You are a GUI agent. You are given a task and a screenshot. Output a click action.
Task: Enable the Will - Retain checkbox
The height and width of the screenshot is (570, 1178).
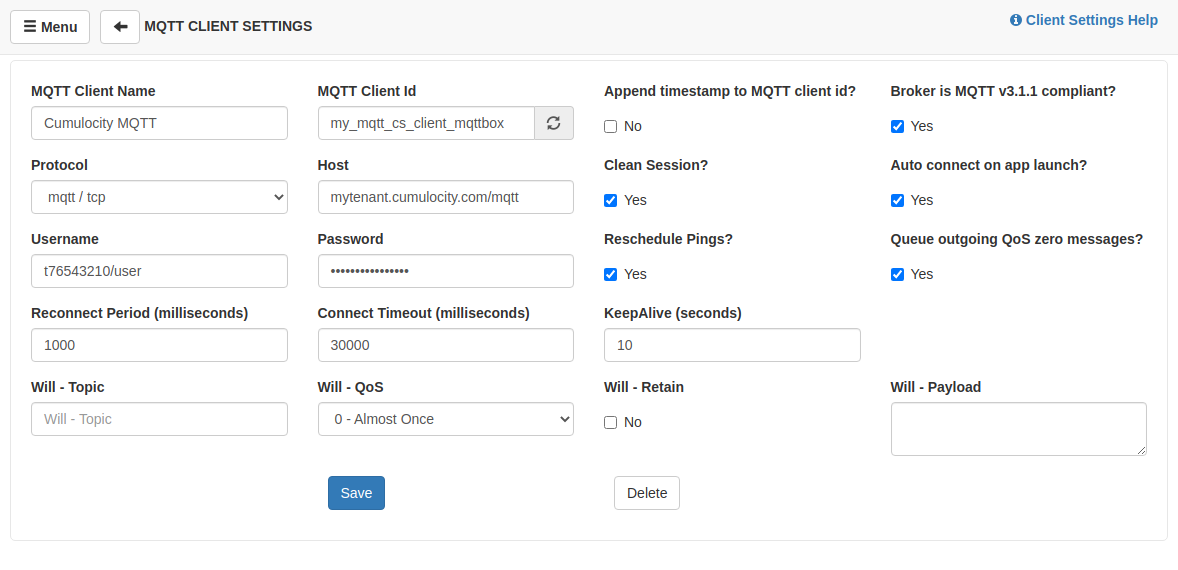click(x=610, y=423)
